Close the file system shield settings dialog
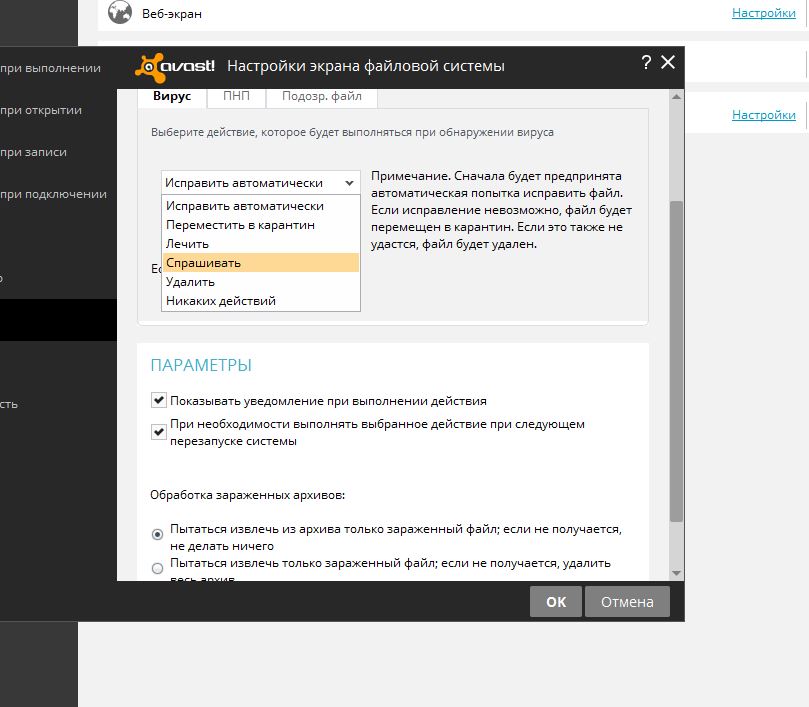809x707 pixels. point(668,62)
